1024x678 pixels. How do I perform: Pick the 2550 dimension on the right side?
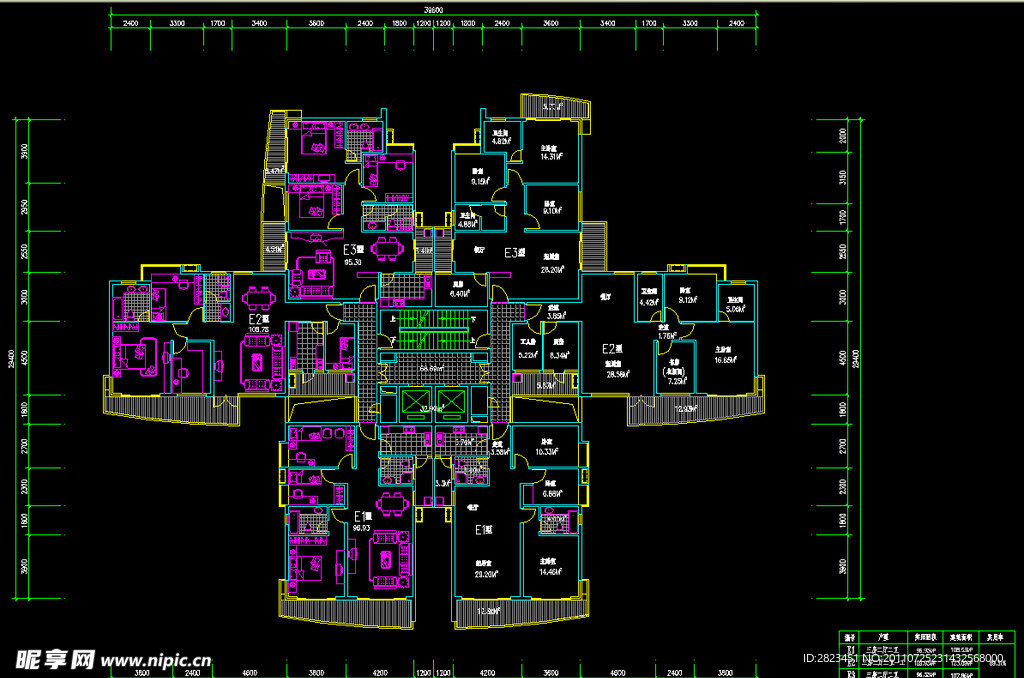(842, 251)
